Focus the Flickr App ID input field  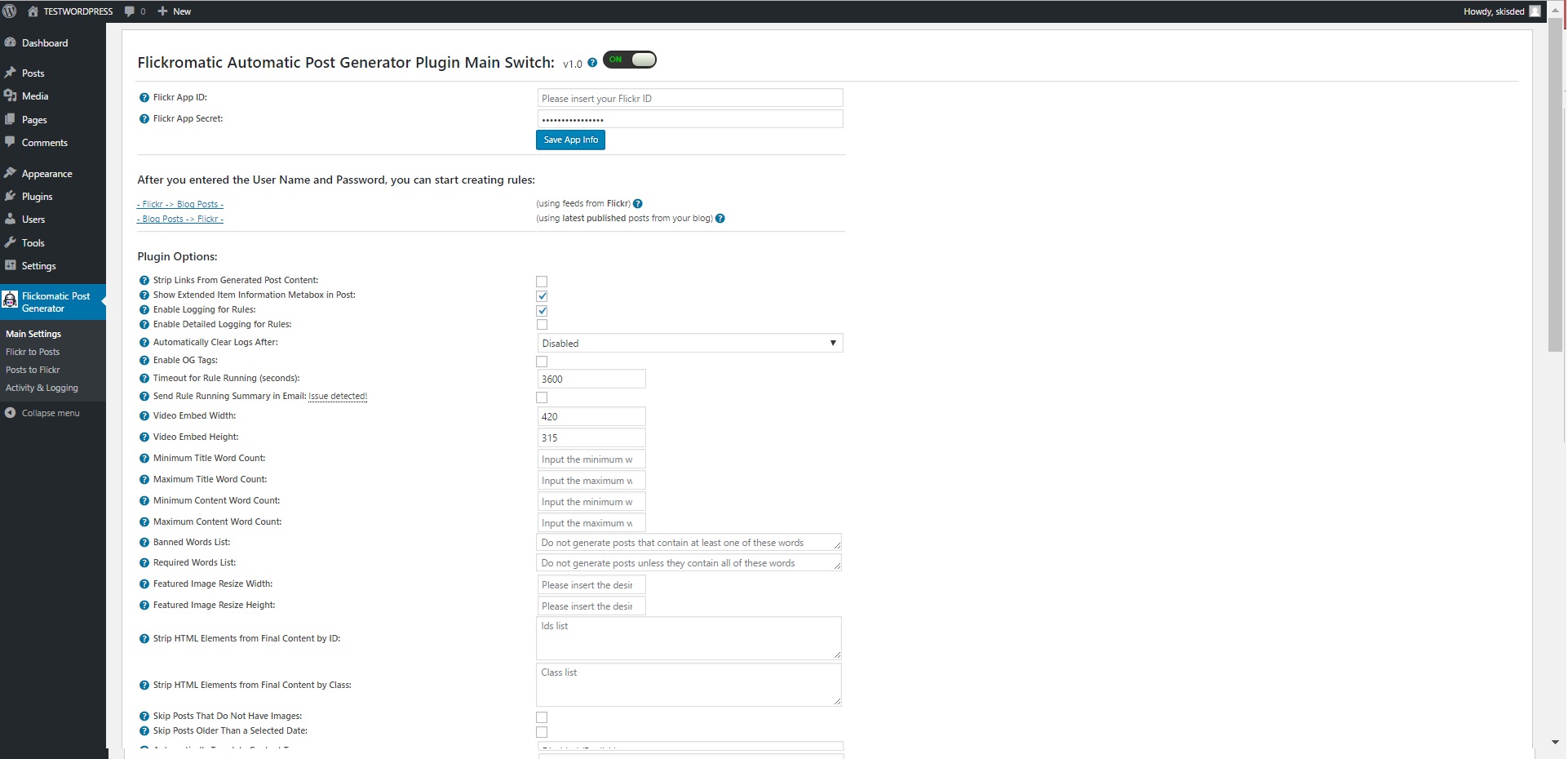(690, 98)
